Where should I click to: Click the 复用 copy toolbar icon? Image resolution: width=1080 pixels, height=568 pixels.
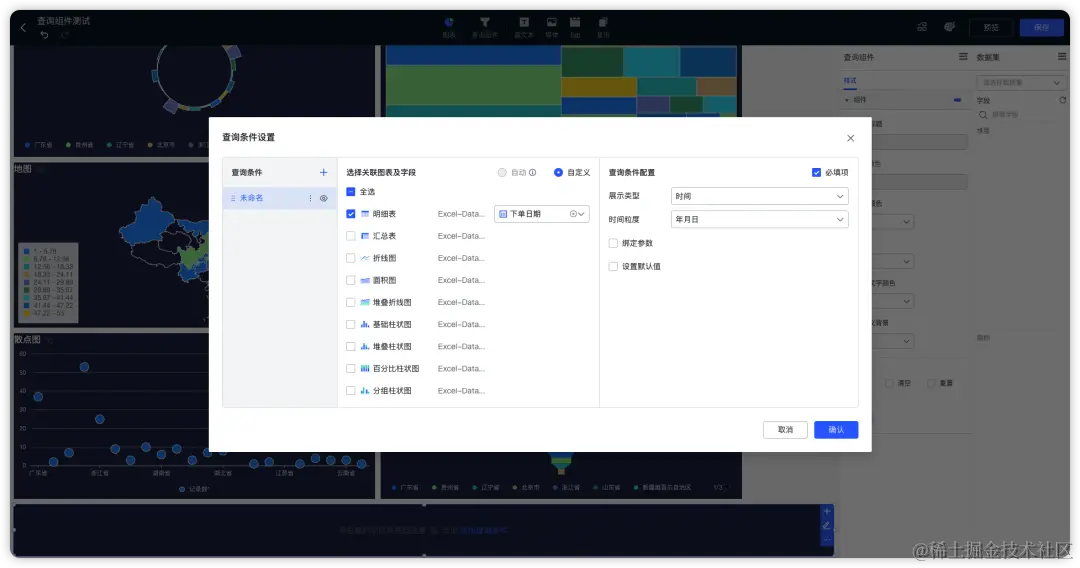[x=603, y=23]
